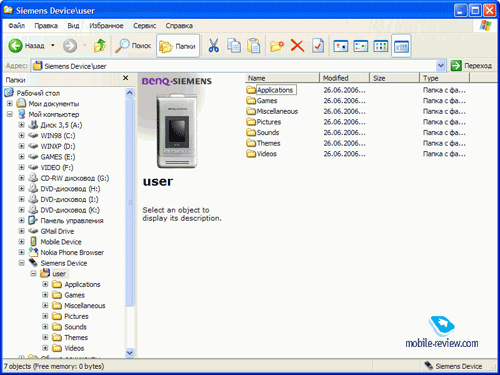Click the address bar field
The width and height of the screenshot is (500, 375).
pos(233,66)
